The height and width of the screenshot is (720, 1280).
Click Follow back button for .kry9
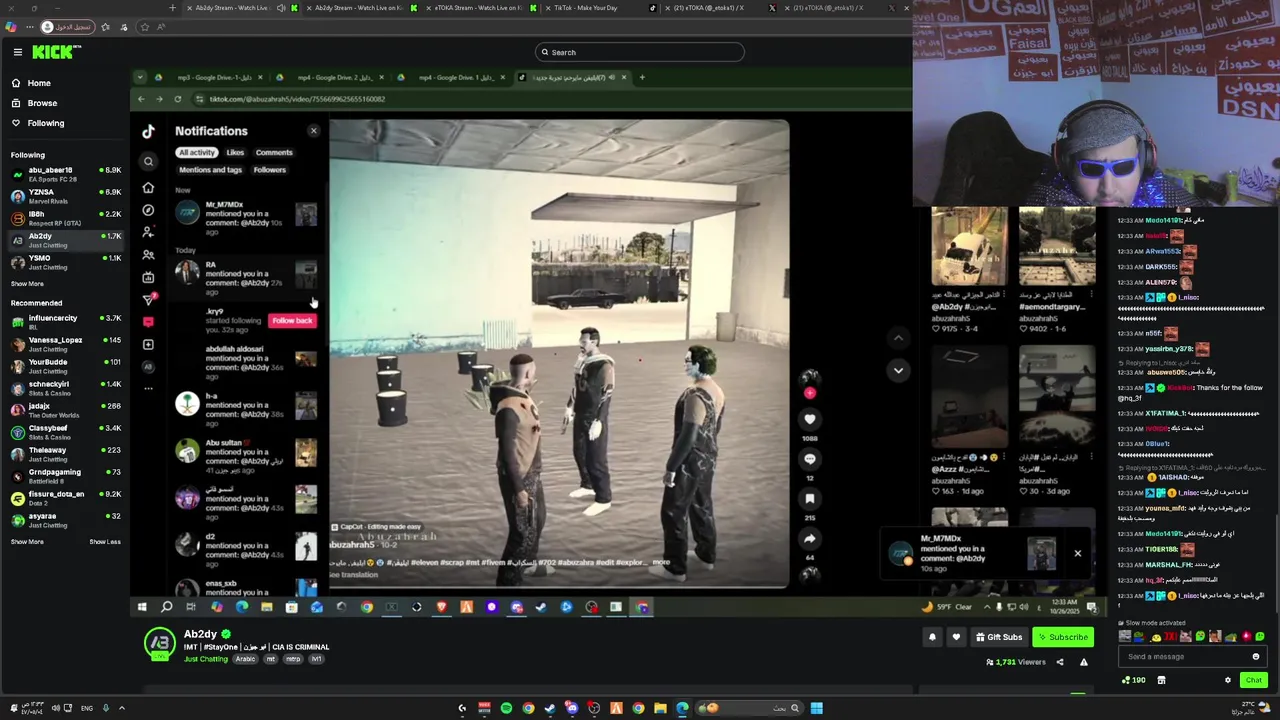pos(292,320)
